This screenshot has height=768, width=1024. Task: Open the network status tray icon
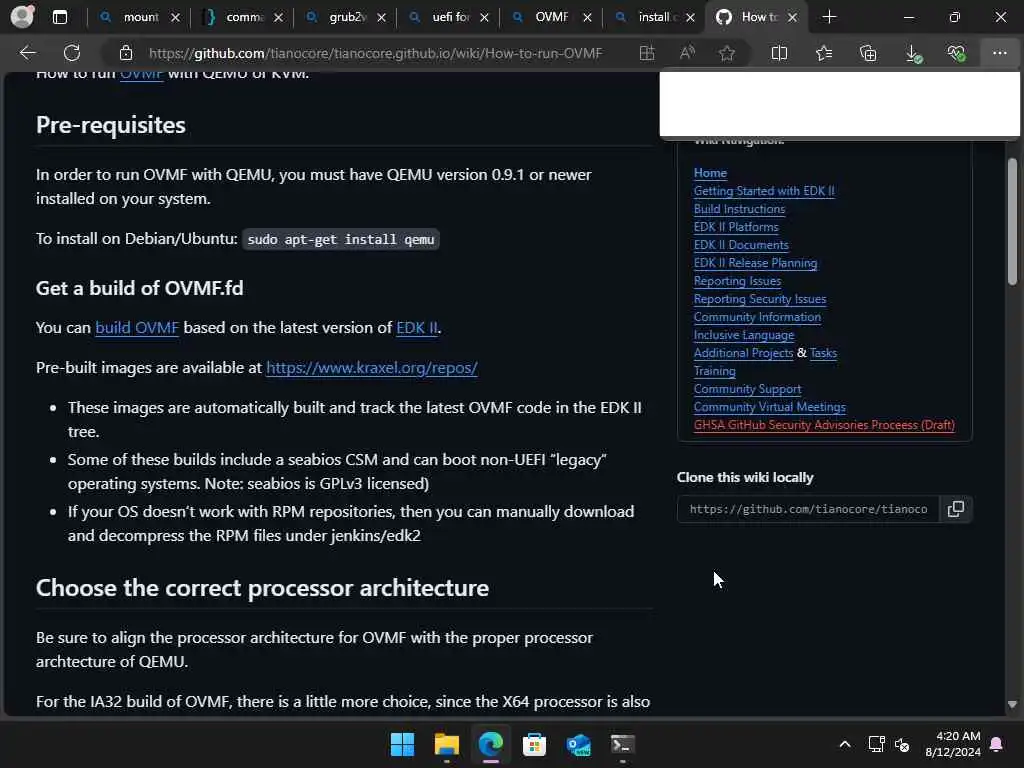[876, 744]
